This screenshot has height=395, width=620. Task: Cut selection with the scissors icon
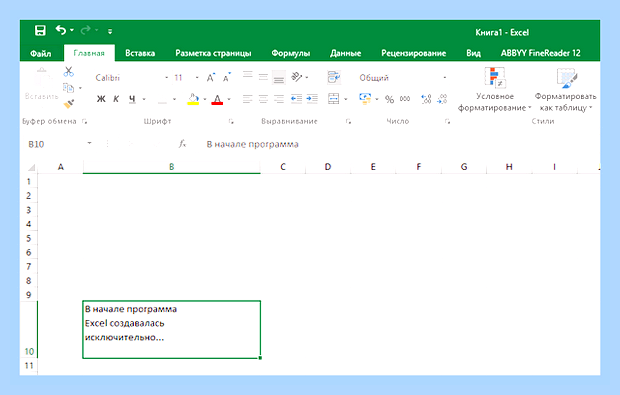(69, 71)
